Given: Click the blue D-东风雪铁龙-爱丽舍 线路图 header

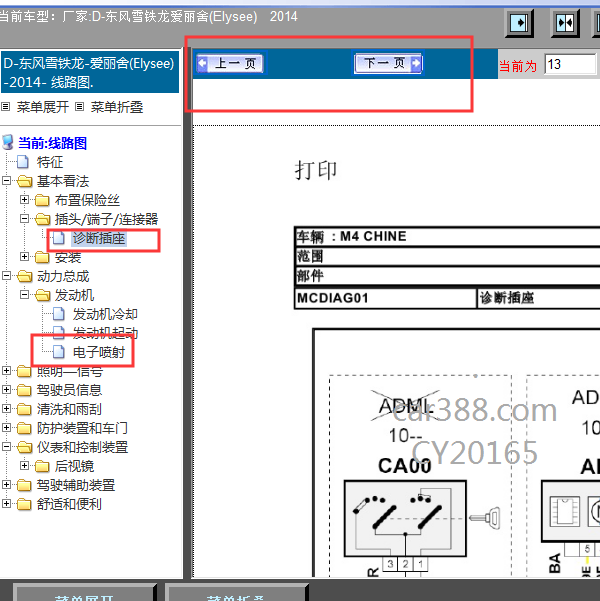Looking at the screenshot, I should (x=90, y=72).
